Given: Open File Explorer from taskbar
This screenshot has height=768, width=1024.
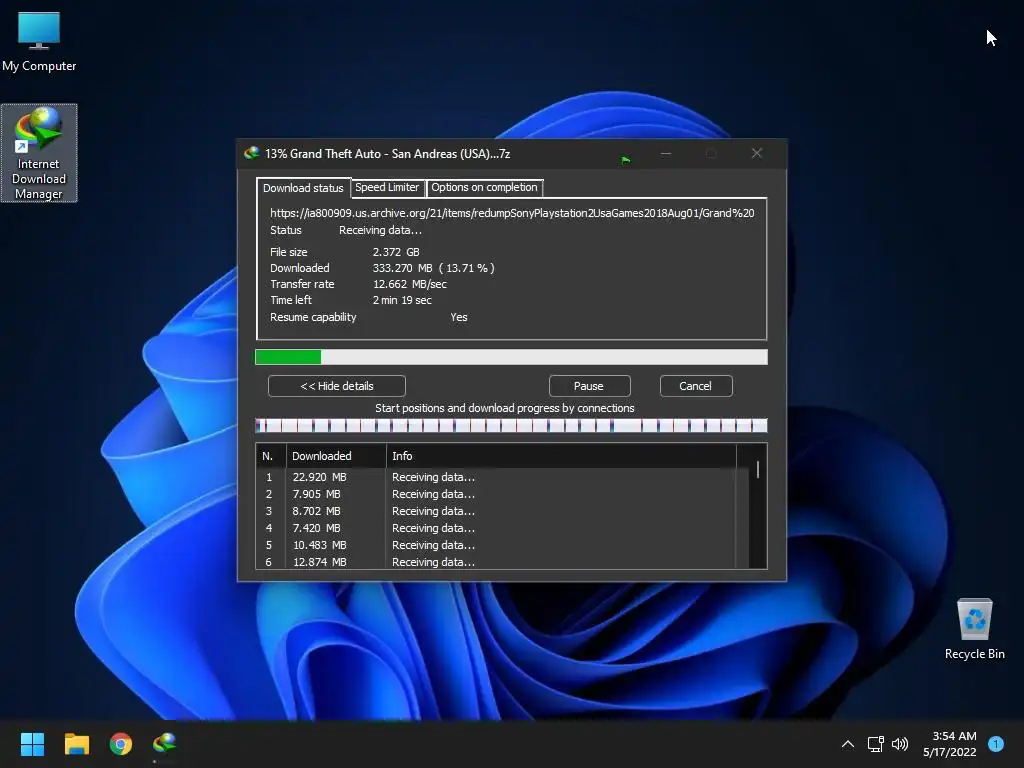Looking at the screenshot, I should tap(76, 744).
